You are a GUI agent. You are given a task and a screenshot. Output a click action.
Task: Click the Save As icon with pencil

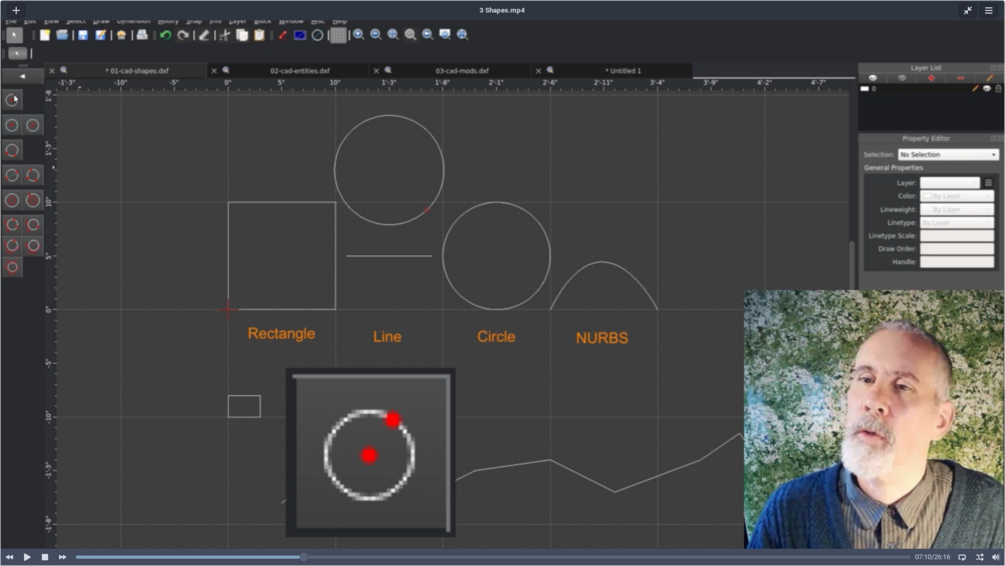click(101, 35)
